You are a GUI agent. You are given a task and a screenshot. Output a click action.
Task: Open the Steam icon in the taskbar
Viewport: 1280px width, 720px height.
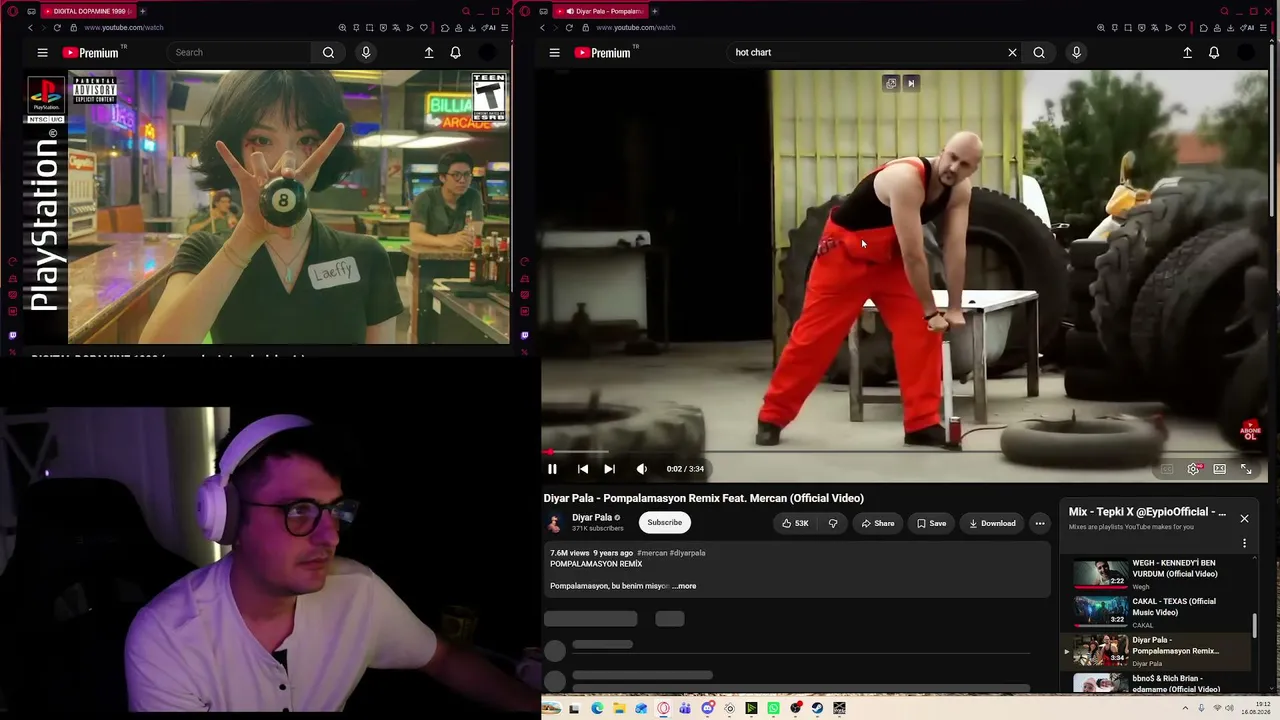(817, 708)
